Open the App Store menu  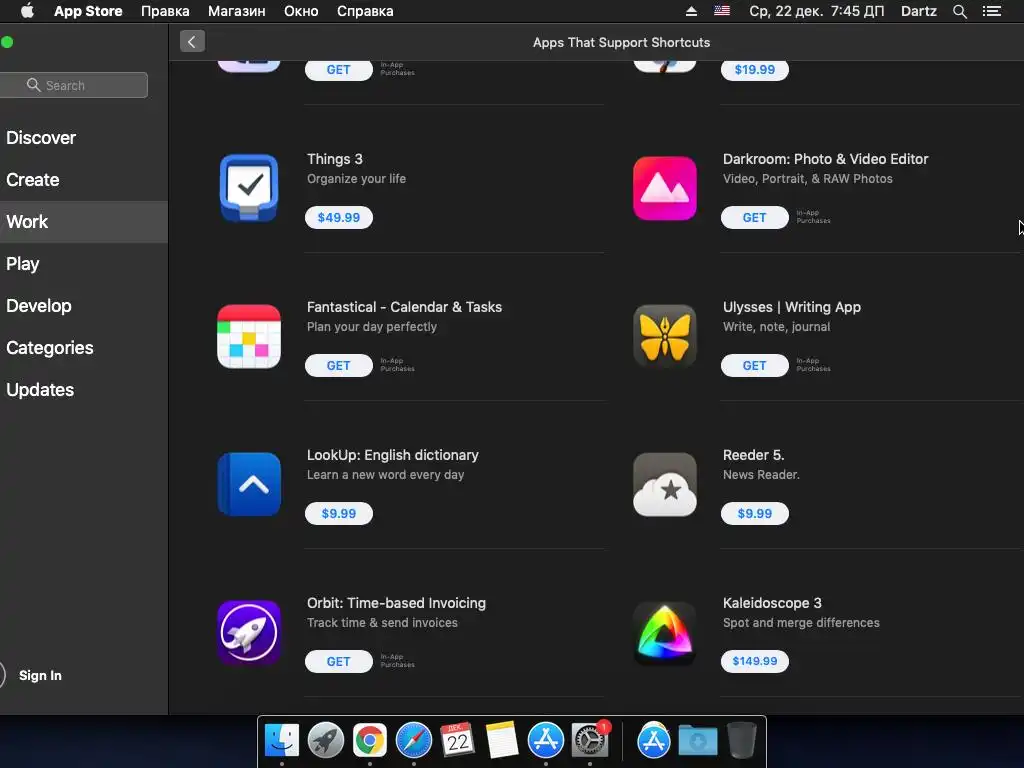coord(88,11)
